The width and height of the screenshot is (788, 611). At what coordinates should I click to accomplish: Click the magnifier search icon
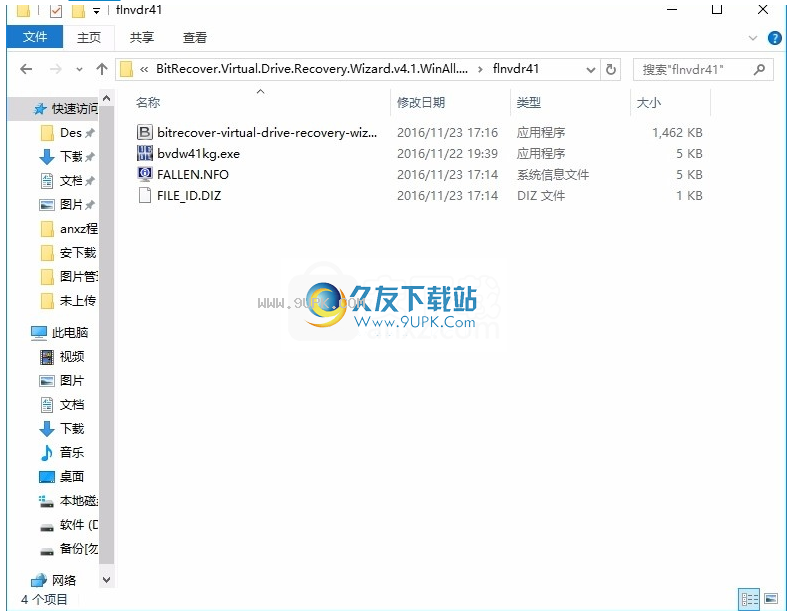coord(759,69)
